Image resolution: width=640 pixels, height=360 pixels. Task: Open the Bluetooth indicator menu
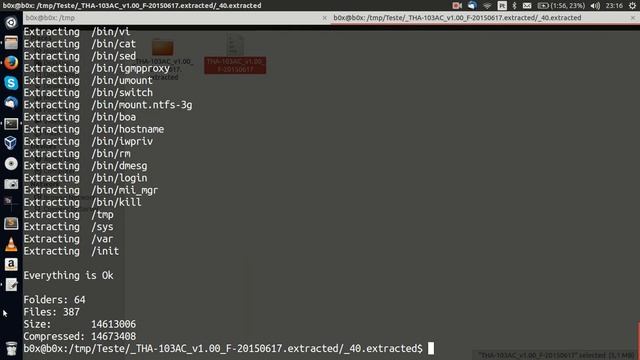pos(514,5)
